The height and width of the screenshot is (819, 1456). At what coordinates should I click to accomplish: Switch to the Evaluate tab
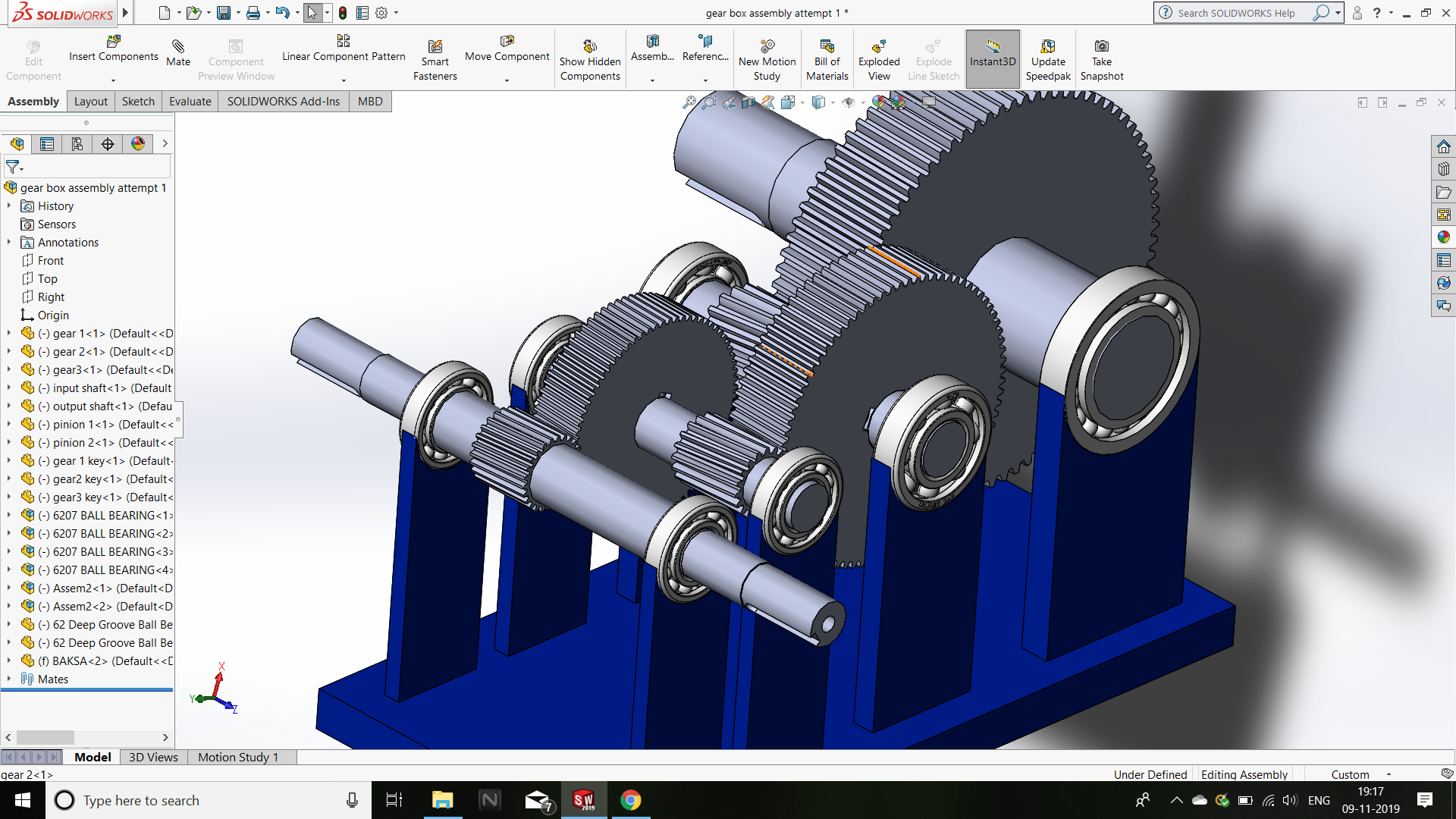190,102
